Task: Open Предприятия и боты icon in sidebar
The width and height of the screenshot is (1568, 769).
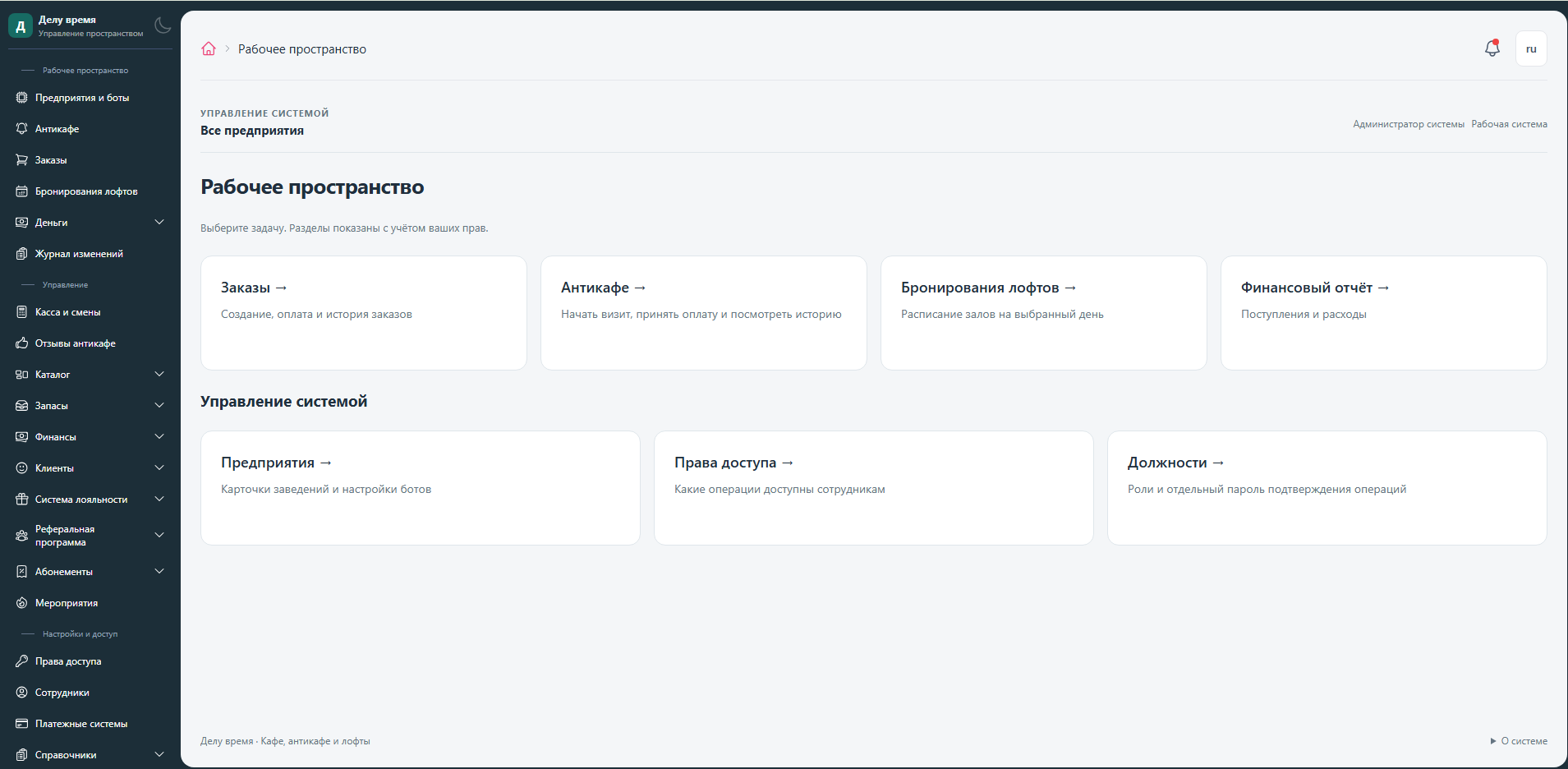Action: [22, 98]
